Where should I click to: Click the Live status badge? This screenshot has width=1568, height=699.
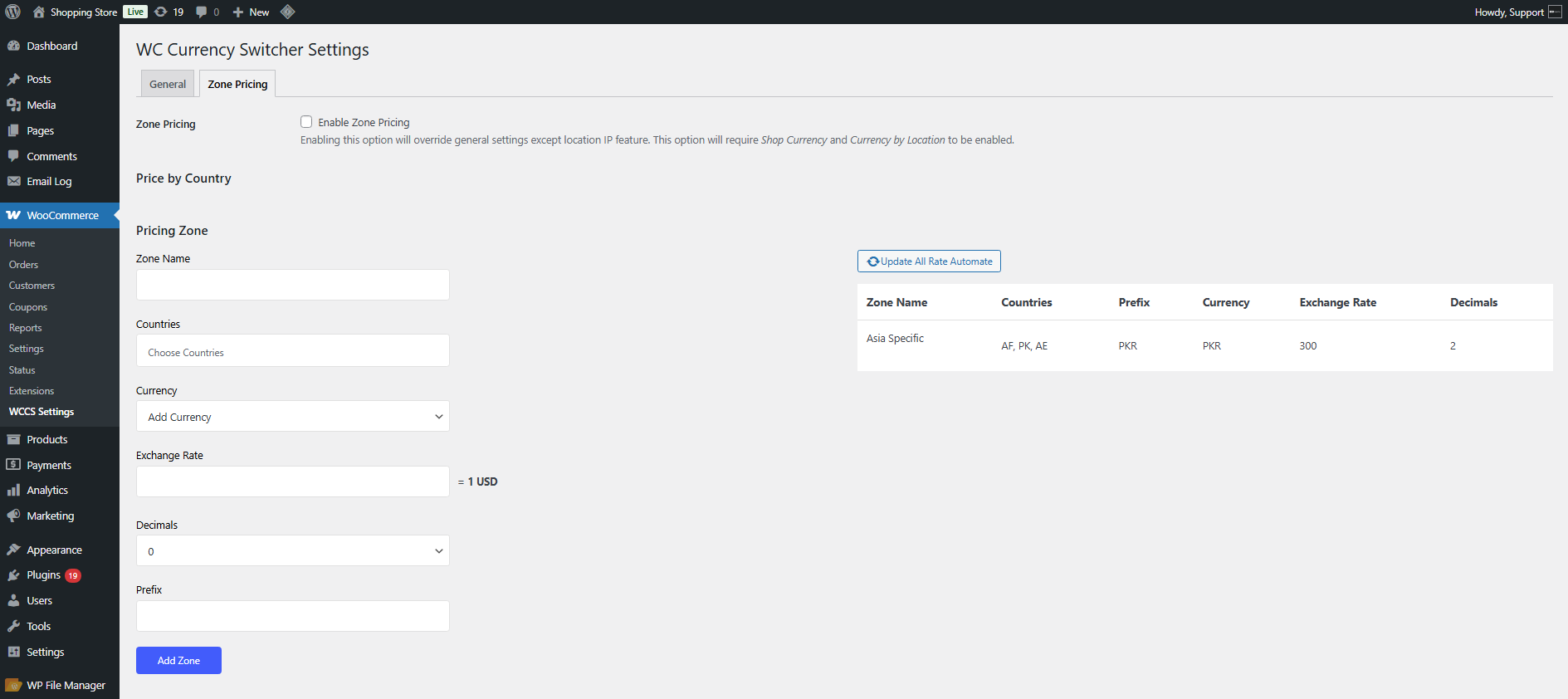(x=135, y=12)
